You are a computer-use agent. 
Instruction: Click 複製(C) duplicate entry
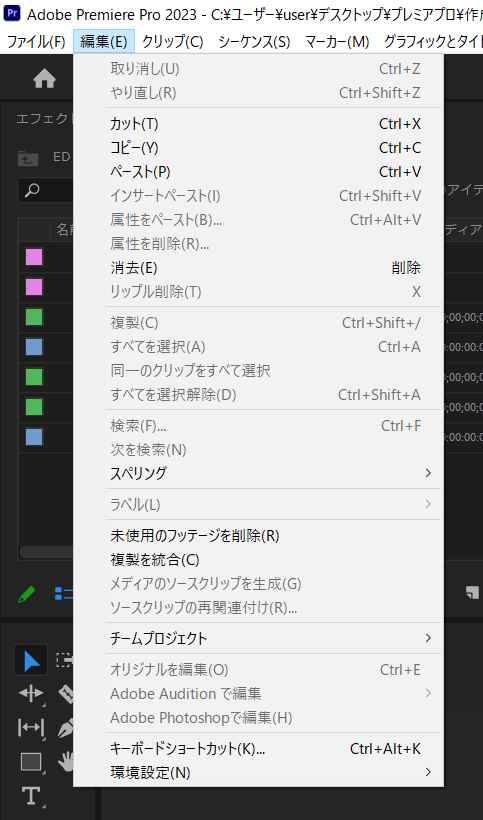point(259,323)
